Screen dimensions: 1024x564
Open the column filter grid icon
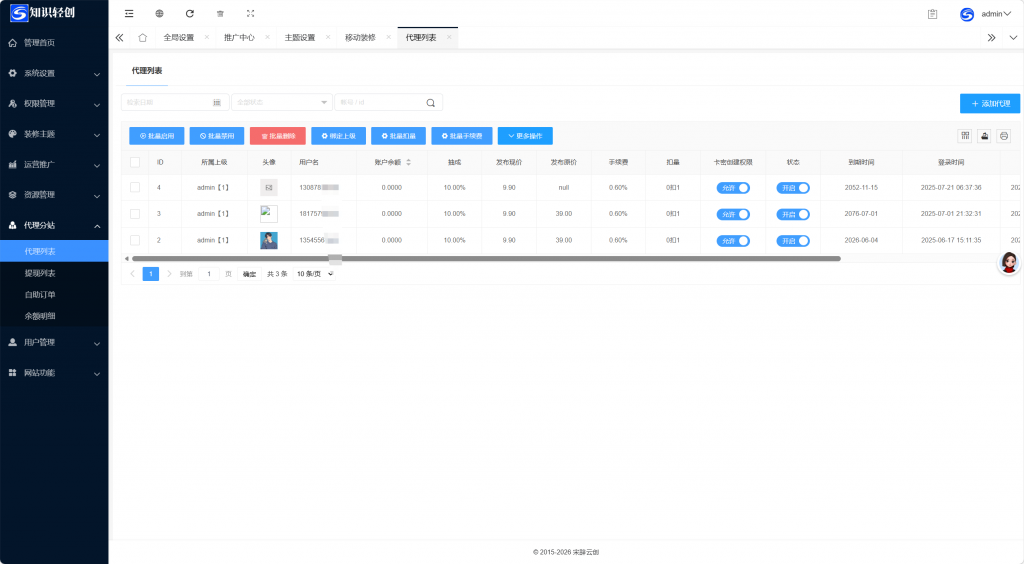pos(965,136)
